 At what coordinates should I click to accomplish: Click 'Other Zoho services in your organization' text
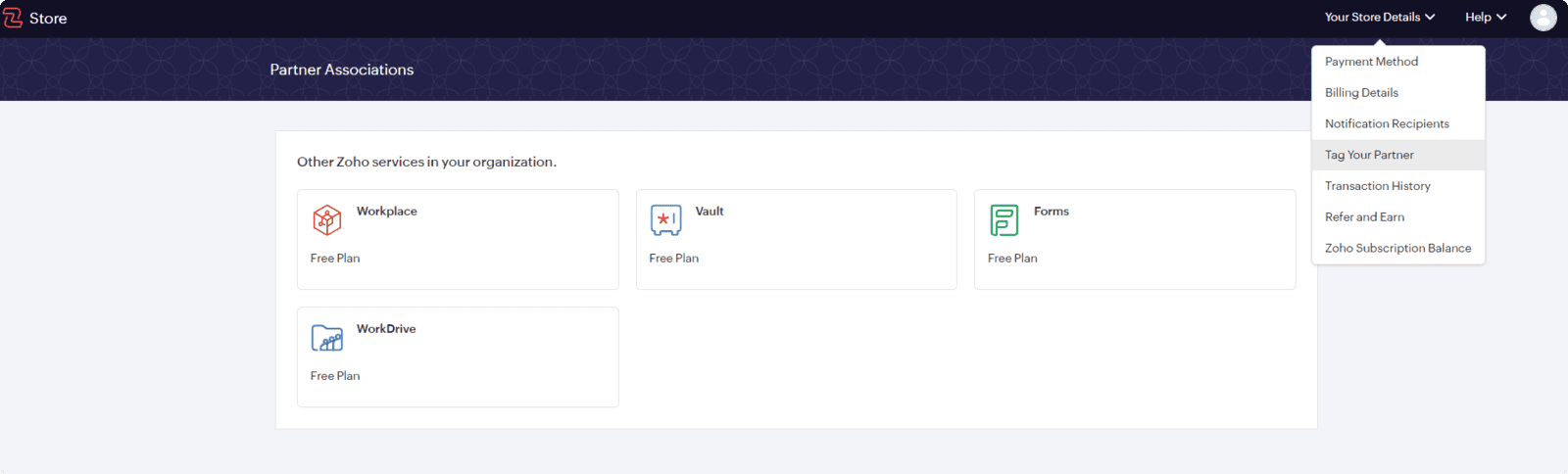(x=426, y=163)
